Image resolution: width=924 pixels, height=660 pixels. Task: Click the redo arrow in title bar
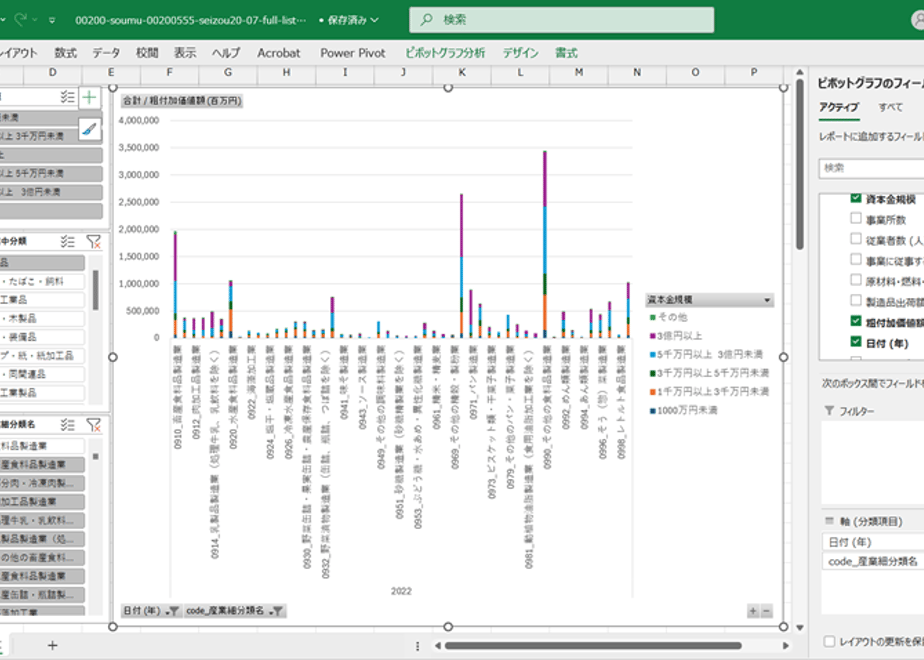[21, 19]
